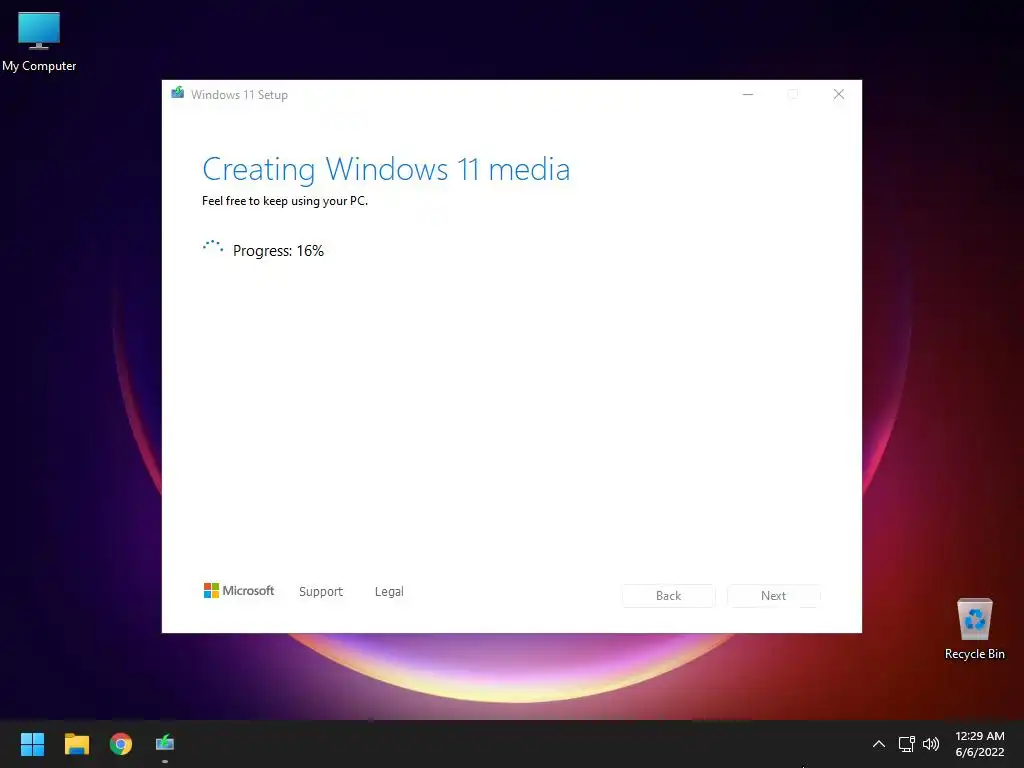Minimize the Windows 11 Setup window

coord(748,95)
